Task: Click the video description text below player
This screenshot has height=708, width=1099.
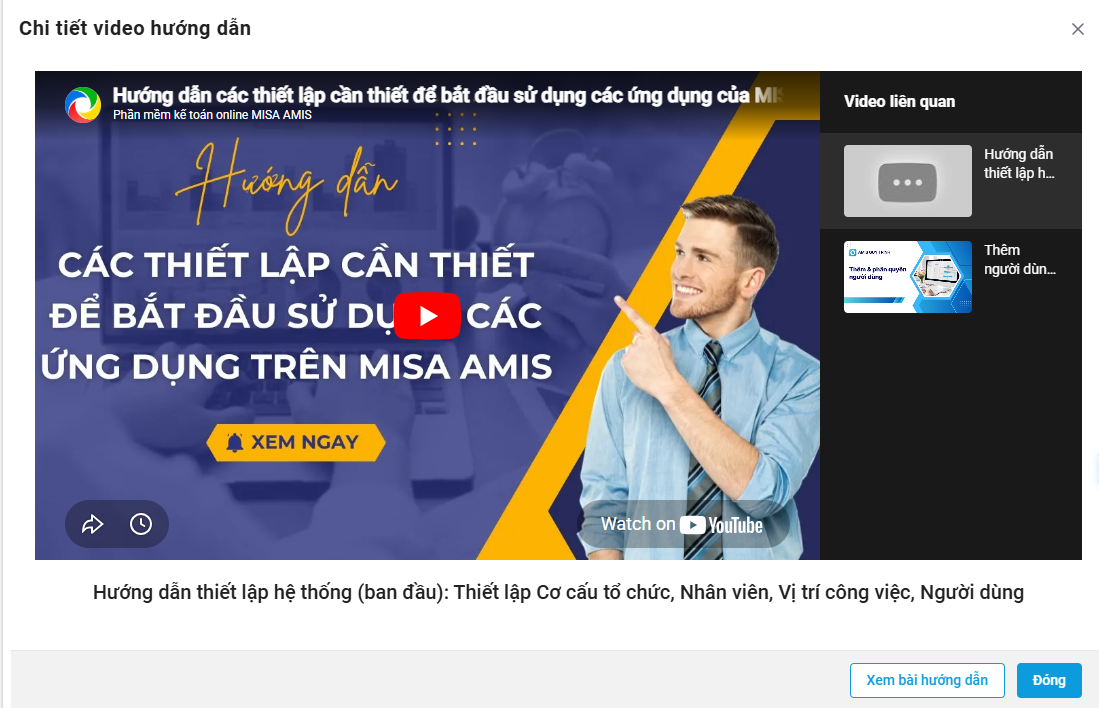Action: [559, 592]
